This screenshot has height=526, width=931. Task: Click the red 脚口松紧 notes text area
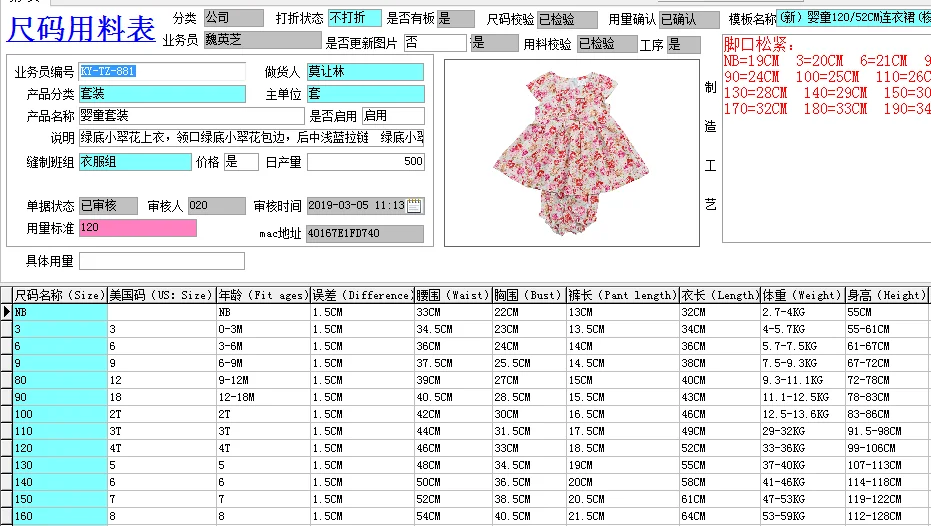coord(826,138)
